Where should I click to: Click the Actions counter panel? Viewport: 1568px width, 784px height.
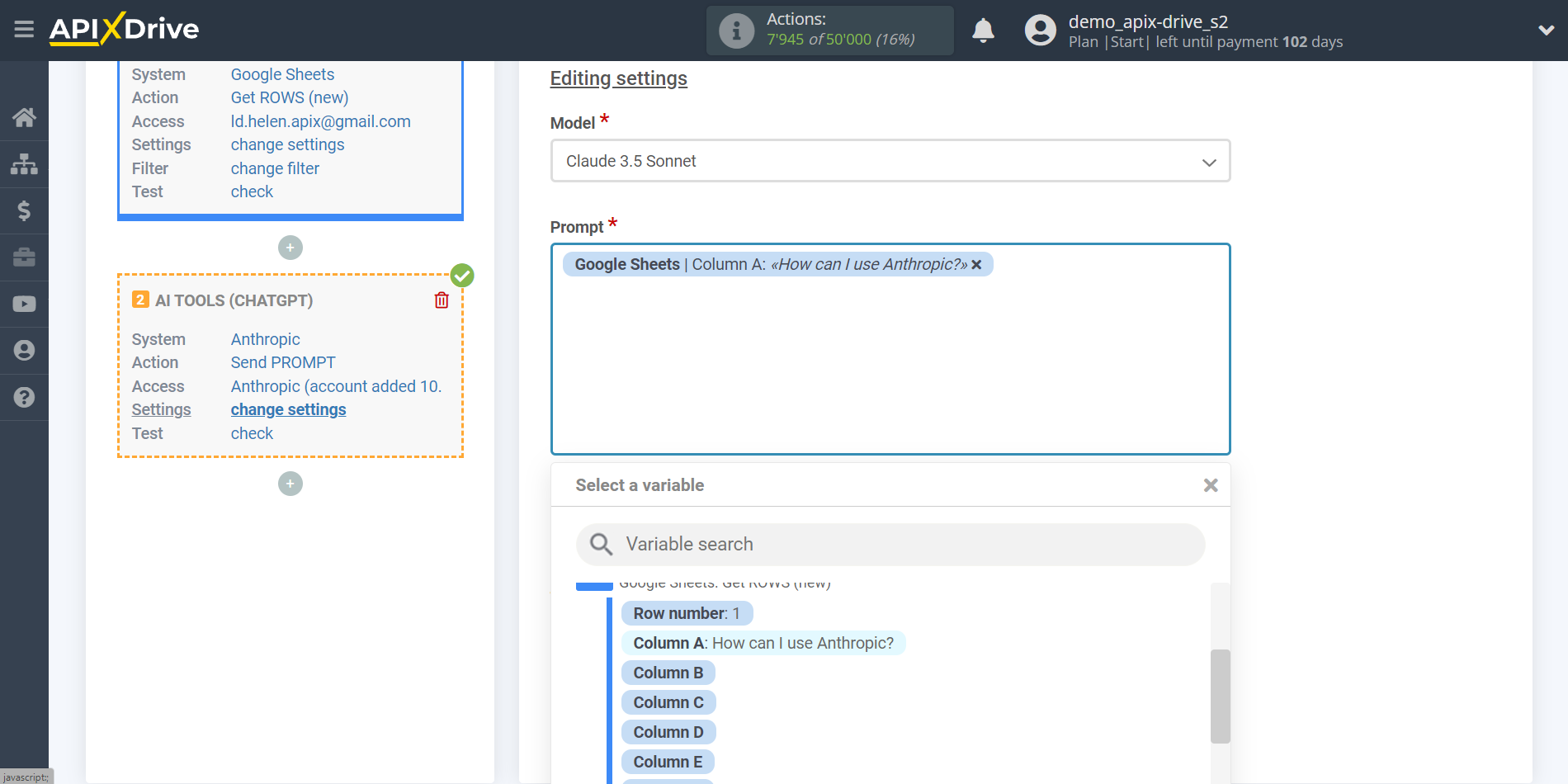pyautogui.click(x=829, y=31)
